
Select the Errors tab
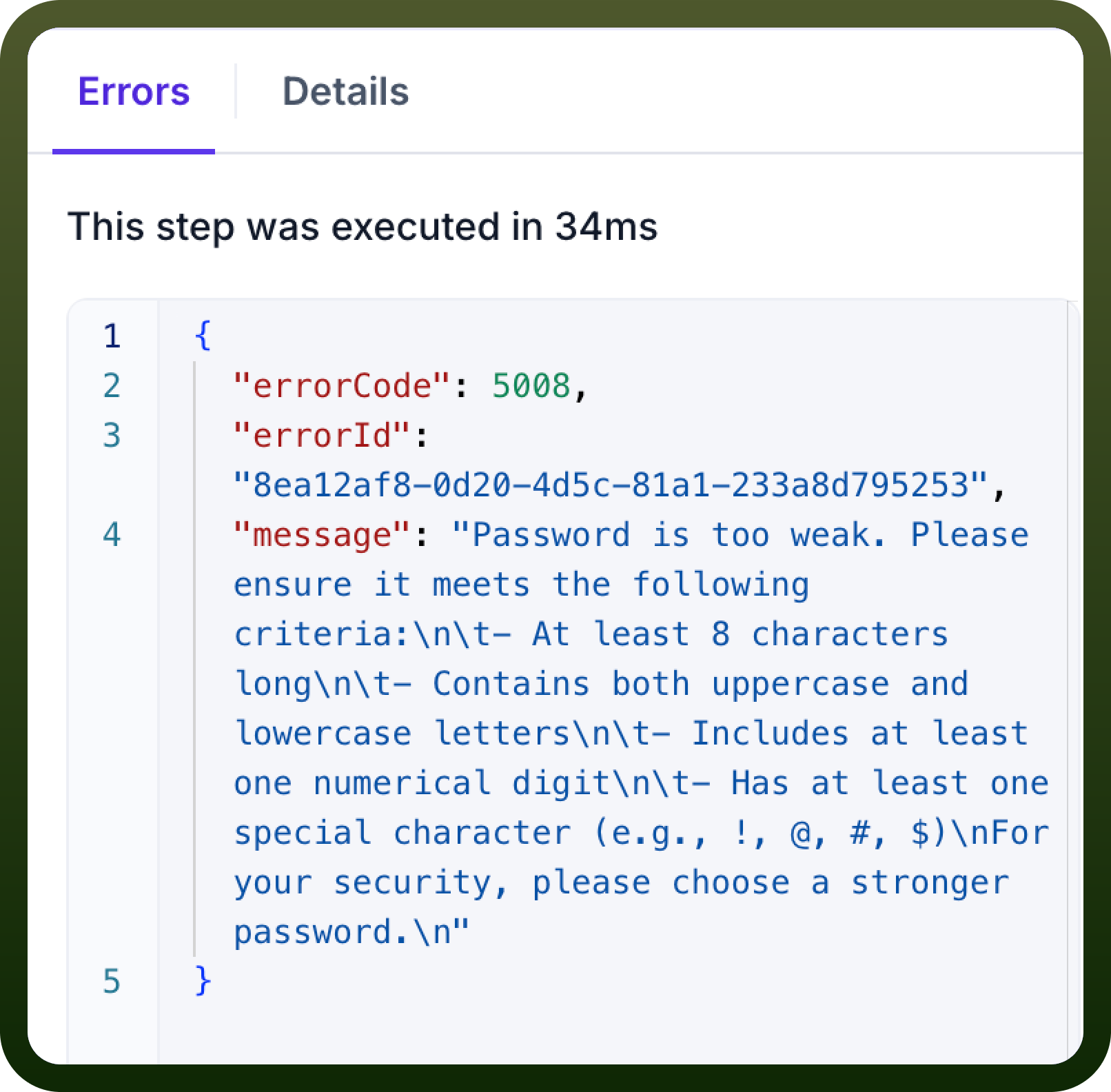pos(134,92)
